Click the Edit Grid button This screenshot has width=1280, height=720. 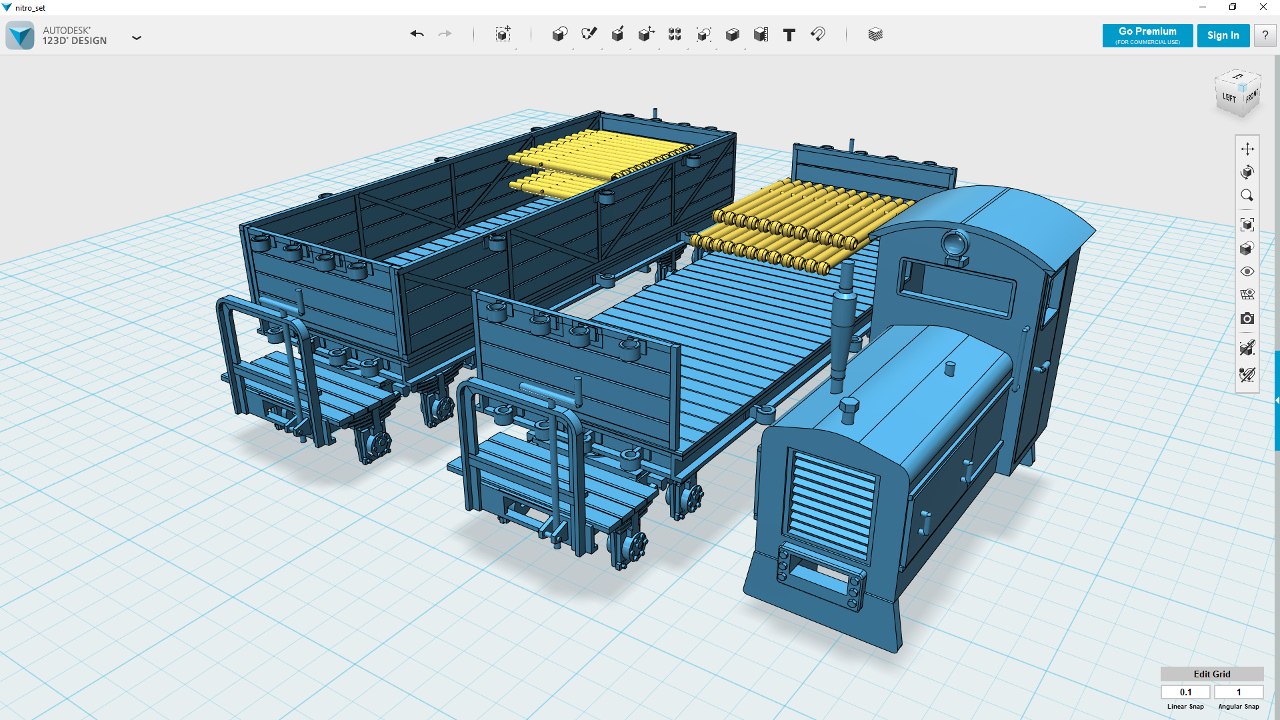tap(1212, 674)
